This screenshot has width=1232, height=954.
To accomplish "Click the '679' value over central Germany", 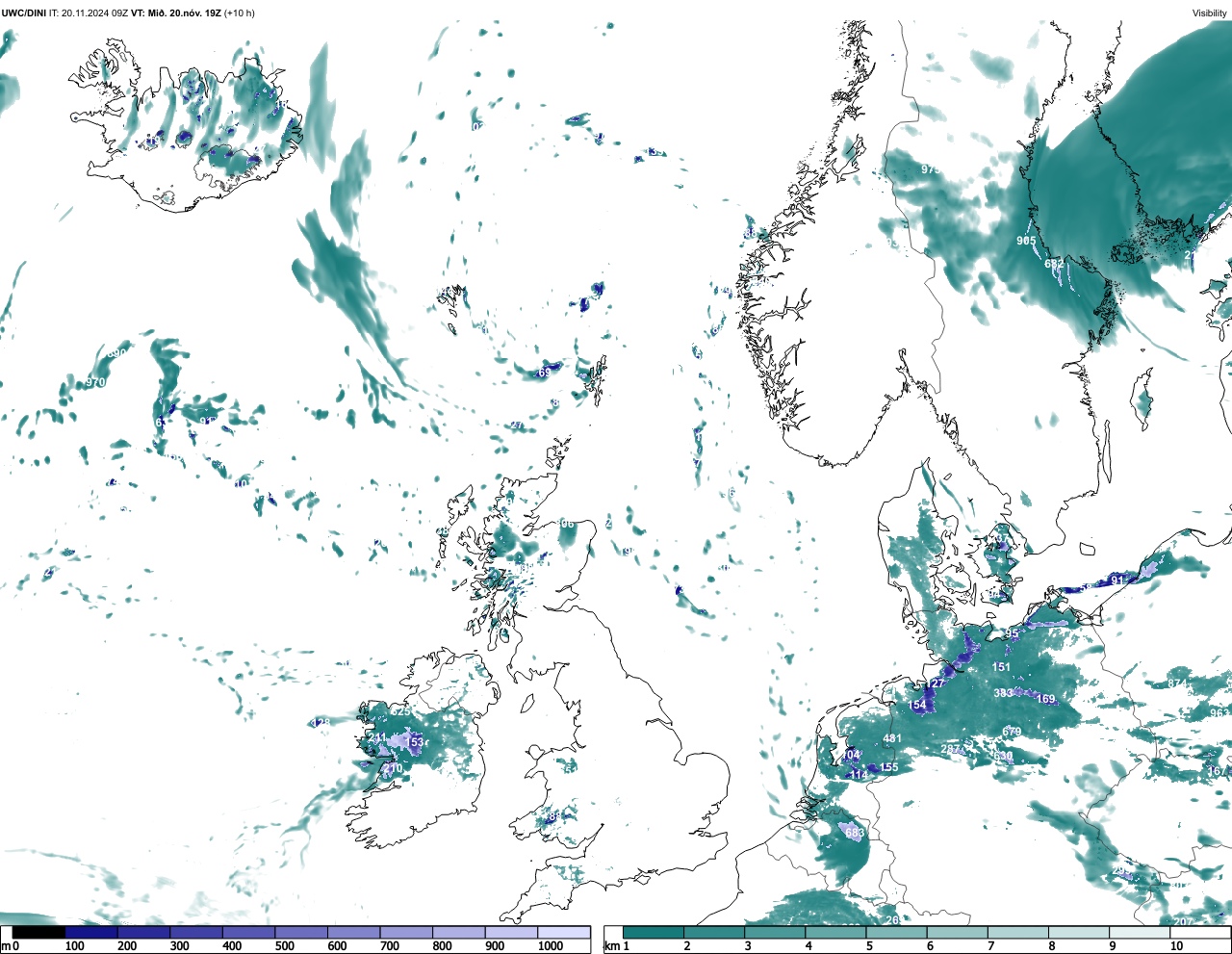I will [1012, 732].
